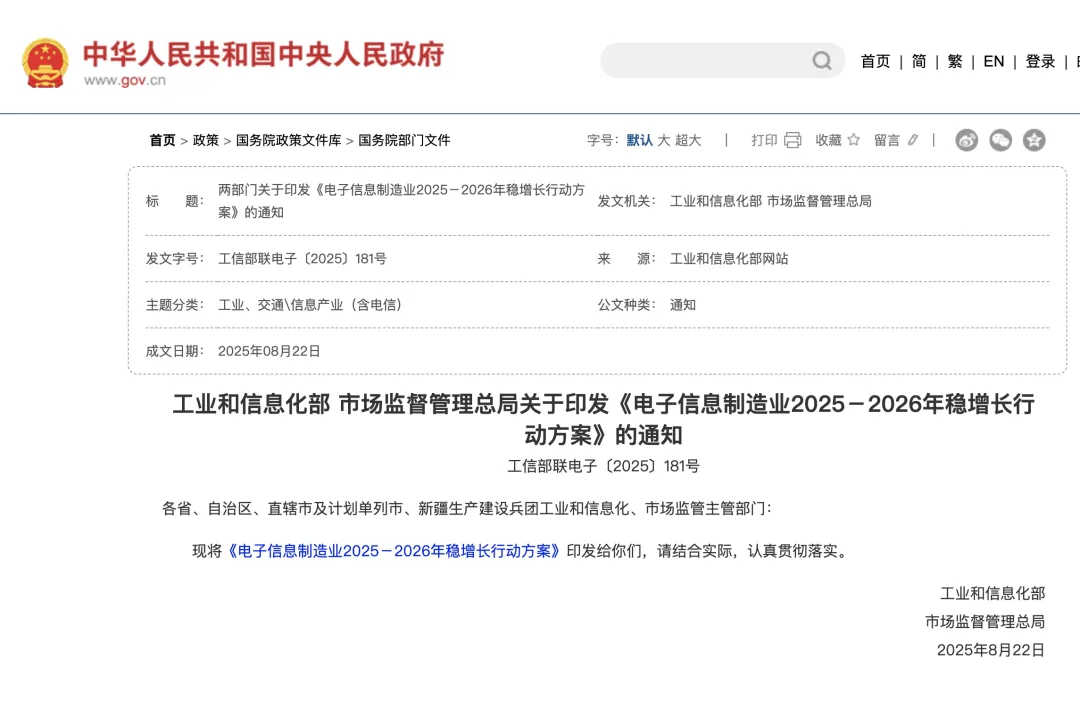点击微信图标分享本文
Image resolution: width=1080 pixels, height=719 pixels.
pos(999,140)
